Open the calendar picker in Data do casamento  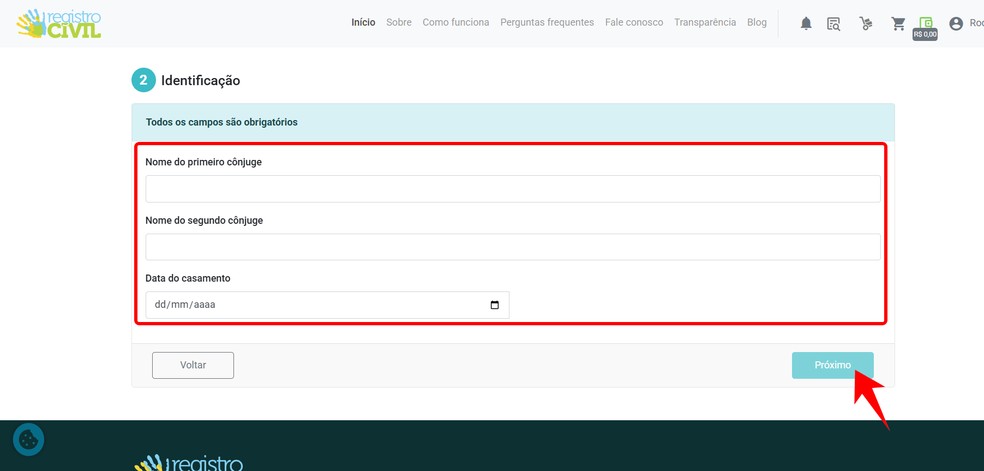(x=495, y=305)
